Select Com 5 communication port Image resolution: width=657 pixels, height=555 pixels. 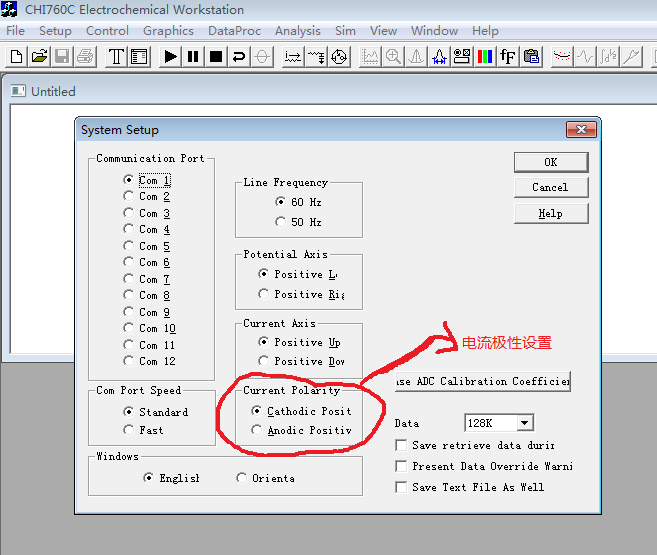pos(147,246)
